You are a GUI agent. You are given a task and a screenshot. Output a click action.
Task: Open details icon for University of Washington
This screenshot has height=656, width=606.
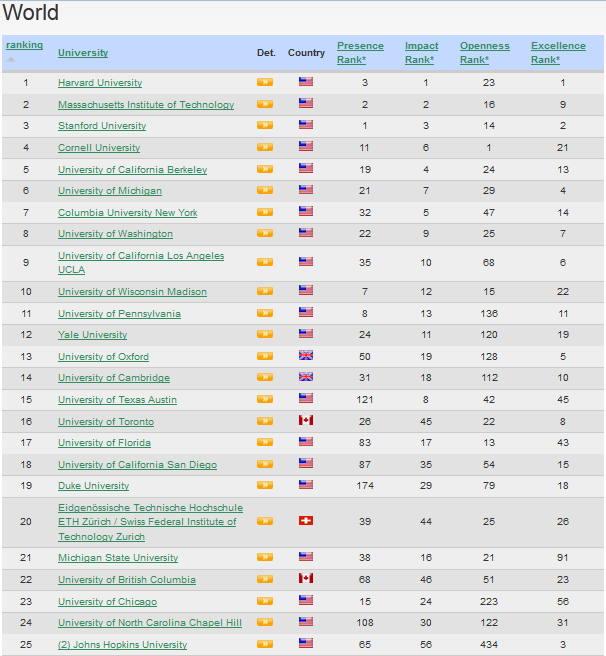tap(265, 233)
